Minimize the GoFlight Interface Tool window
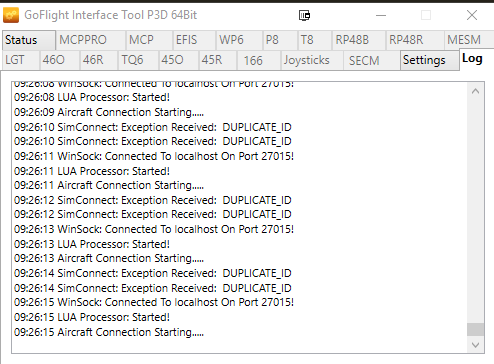 [381, 15]
